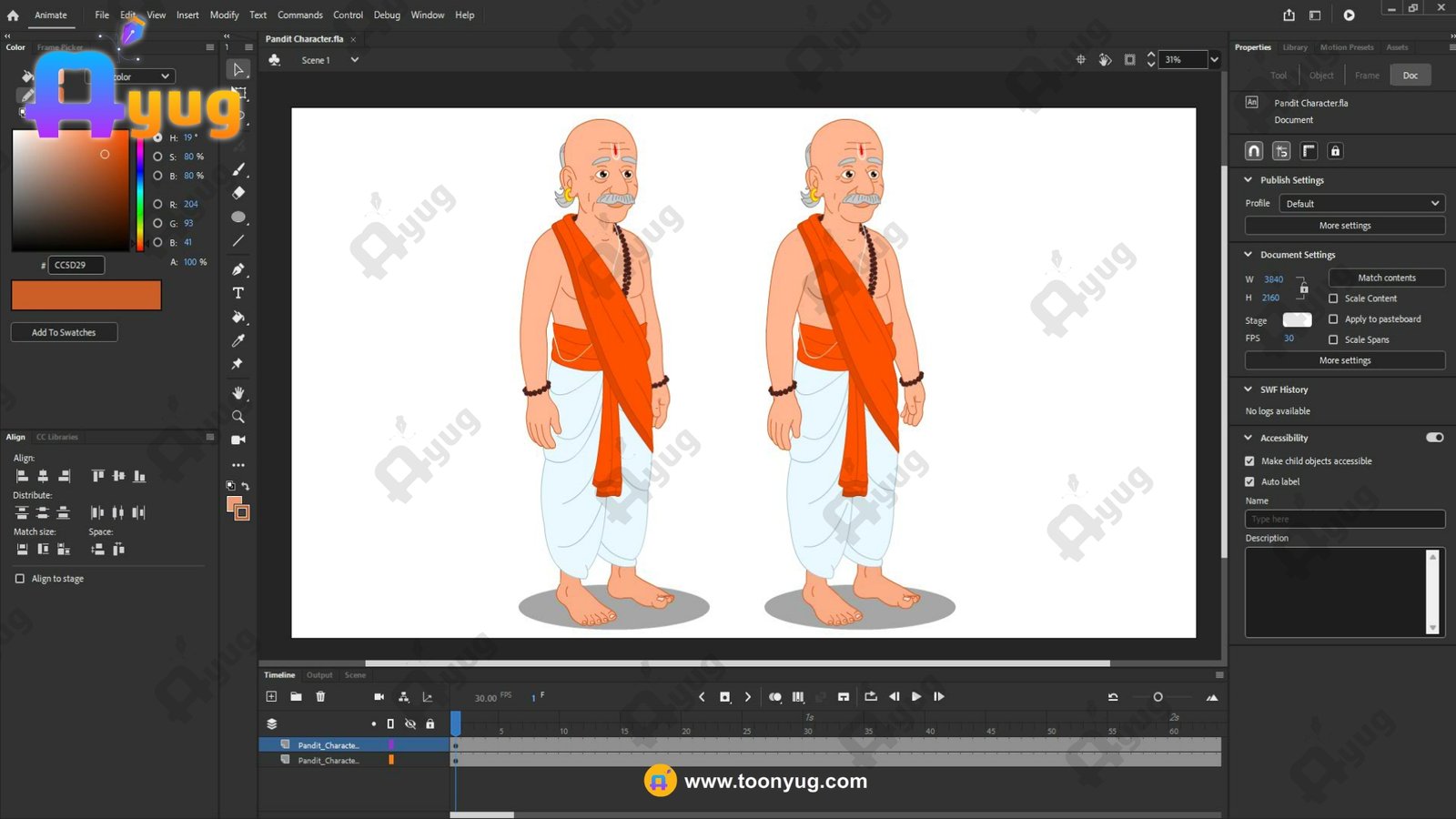Select the Text tool in toolbar
Screen dimensions: 1456x819
238,293
